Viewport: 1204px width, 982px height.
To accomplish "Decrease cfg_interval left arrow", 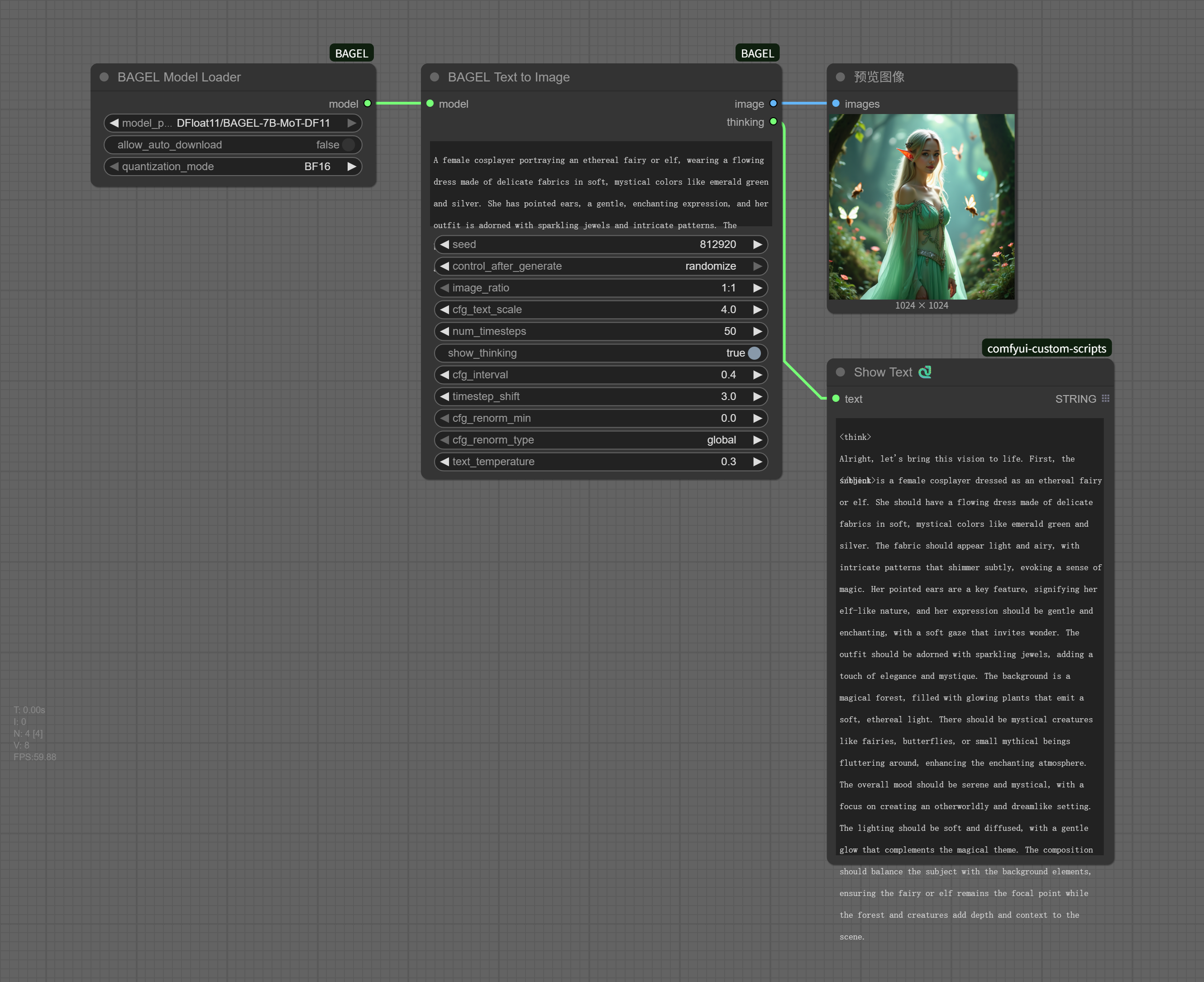I will pyautogui.click(x=444, y=375).
